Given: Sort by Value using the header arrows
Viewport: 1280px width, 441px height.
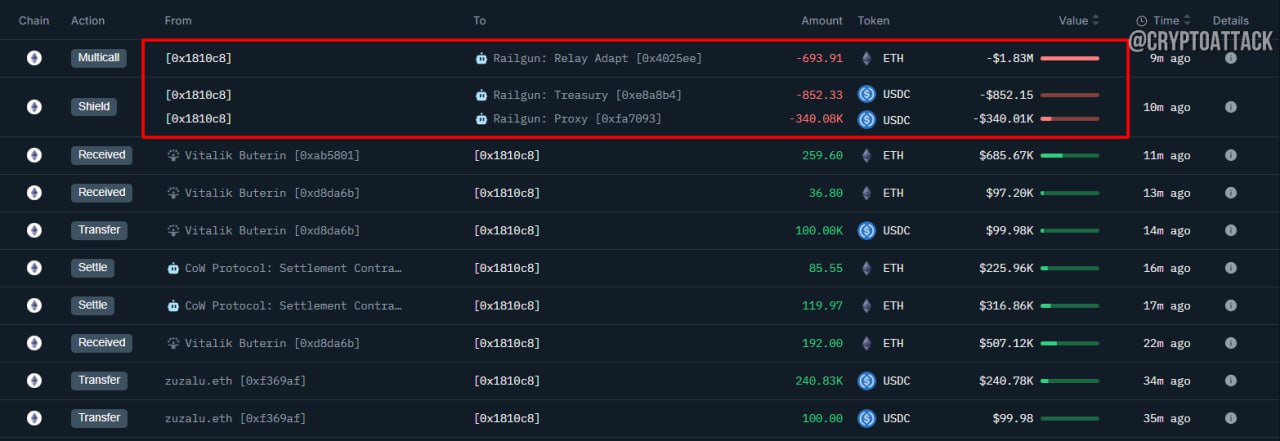Looking at the screenshot, I should [x=1095, y=20].
